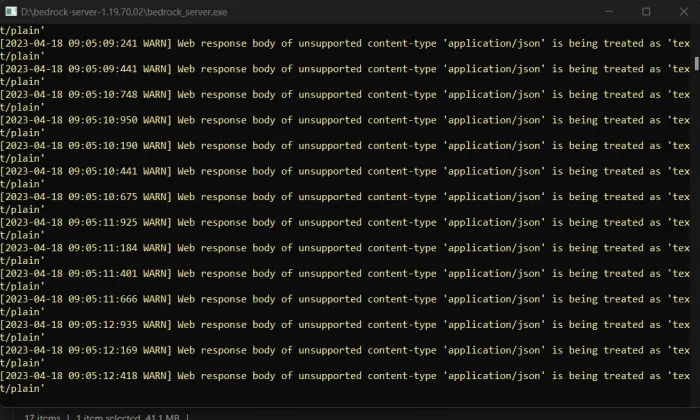Click the console vertical scrollbar thumb
The width and height of the screenshot is (700, 420).
tap(696, 63)
